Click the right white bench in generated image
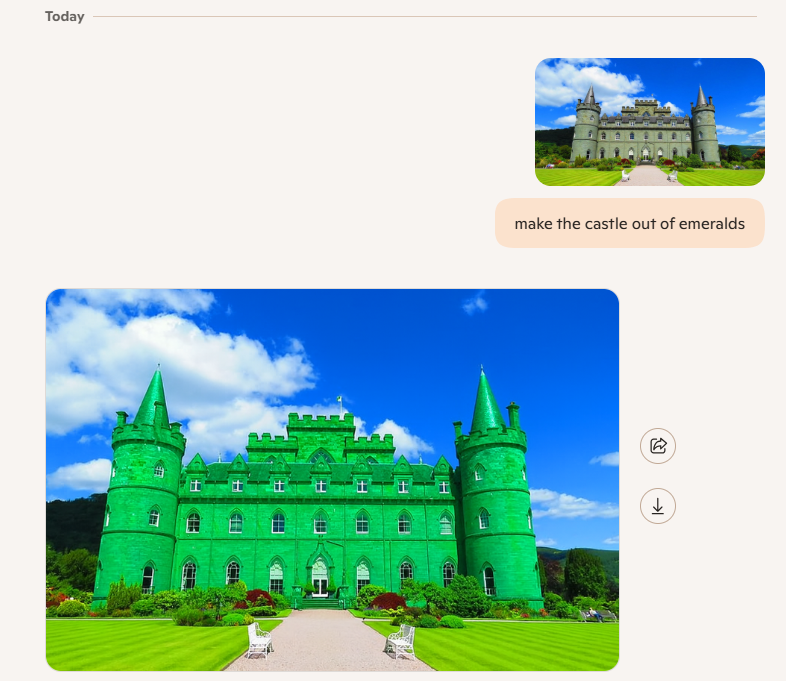 pos(402,640)
